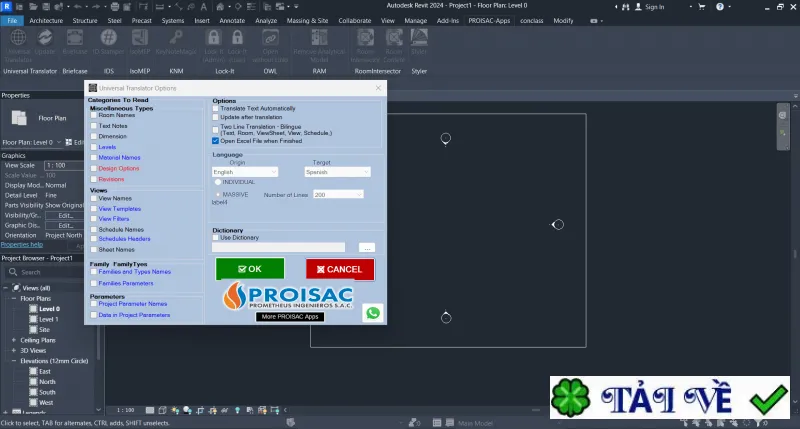Close the Universal Translator Options dialog

[x=378, y=88]
